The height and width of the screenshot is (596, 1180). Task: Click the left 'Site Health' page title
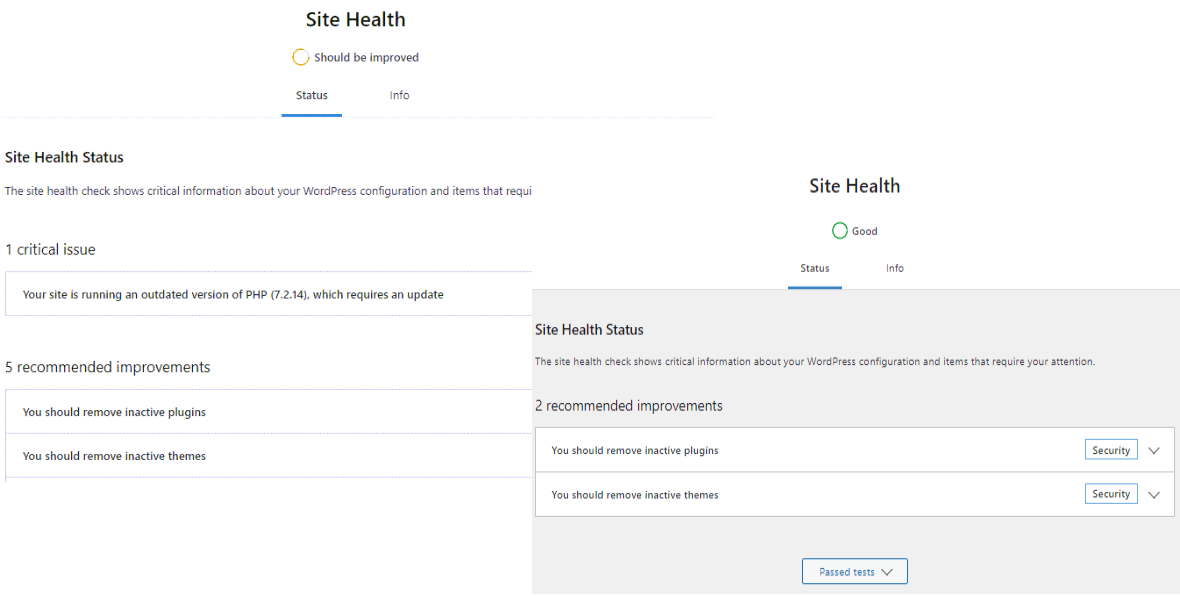click(x=355, y=20)
